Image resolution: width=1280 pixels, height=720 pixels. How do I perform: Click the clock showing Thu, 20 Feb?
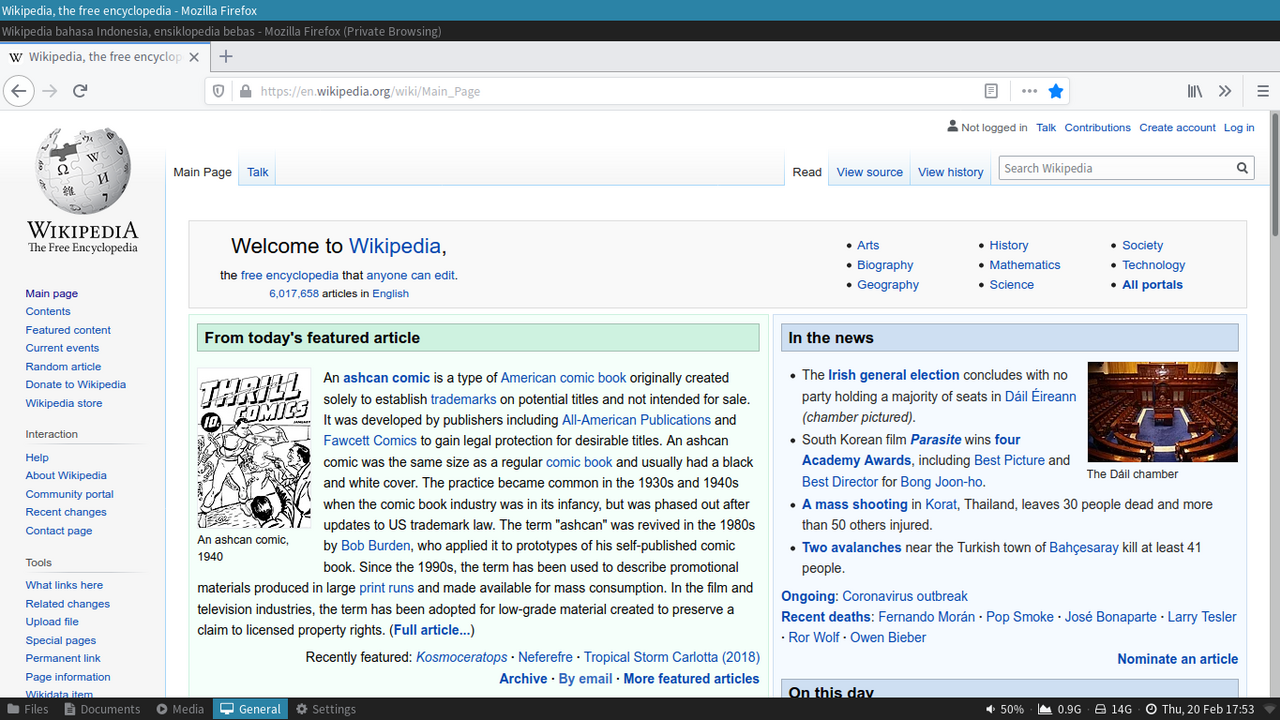pos(1200,709)
